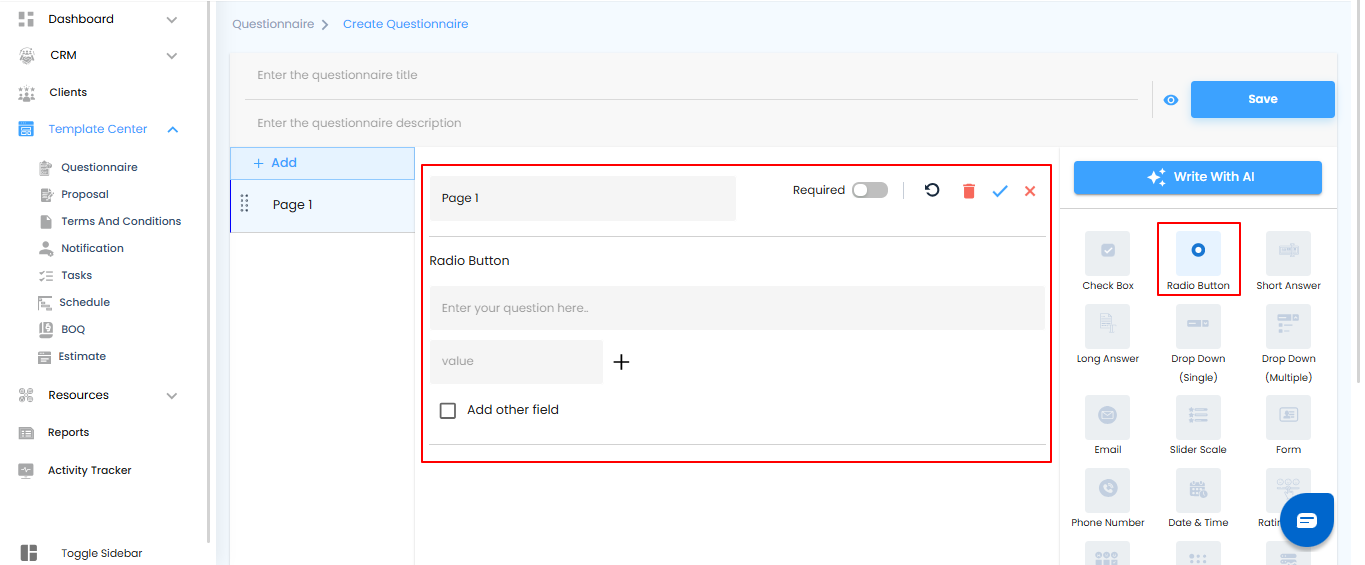Click the questionnaire title input field
The height and width of the screenshot is (565, 1365).
pyautogui.click(x=690, y=76)
